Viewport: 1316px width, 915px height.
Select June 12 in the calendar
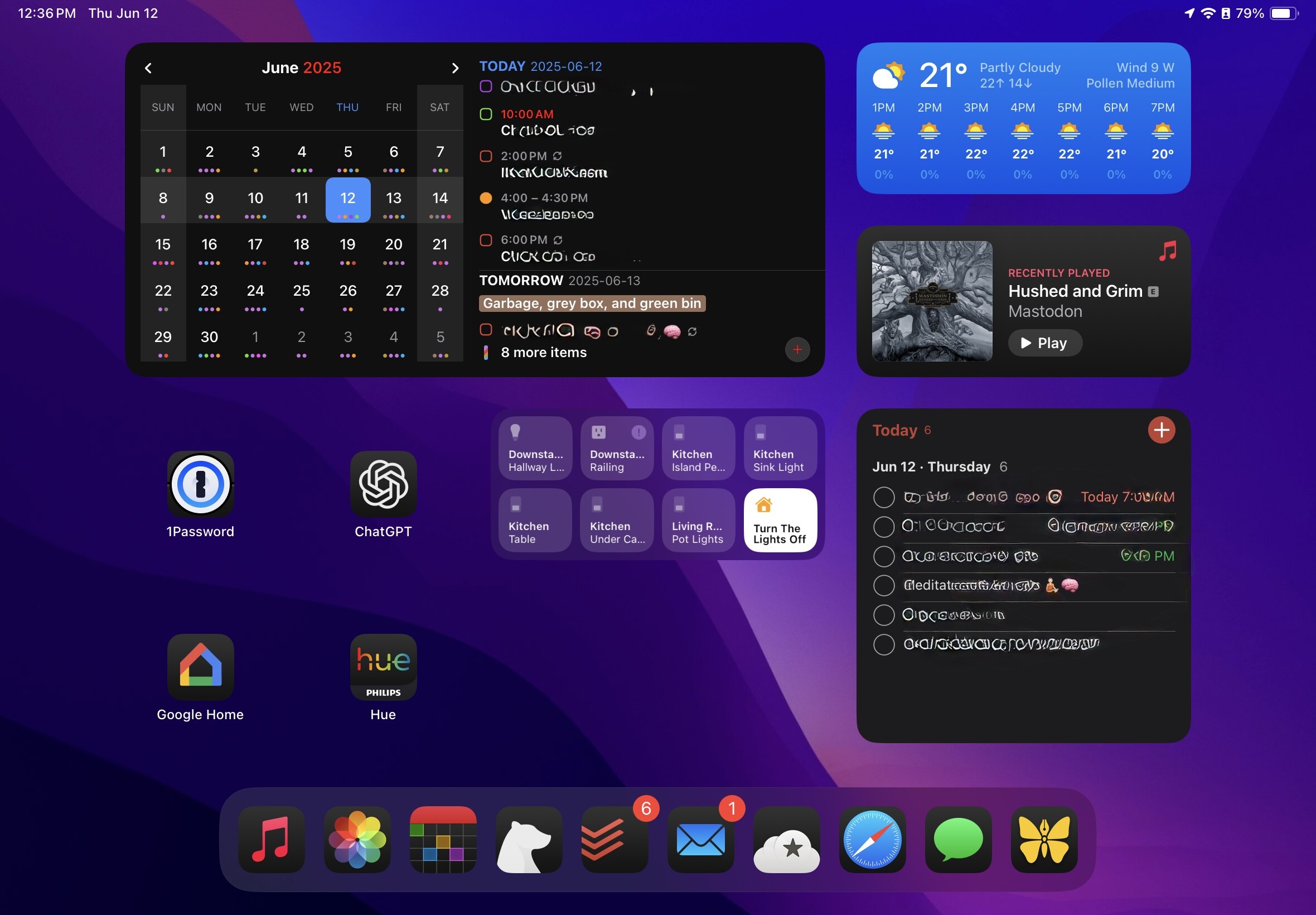point(348,200)
